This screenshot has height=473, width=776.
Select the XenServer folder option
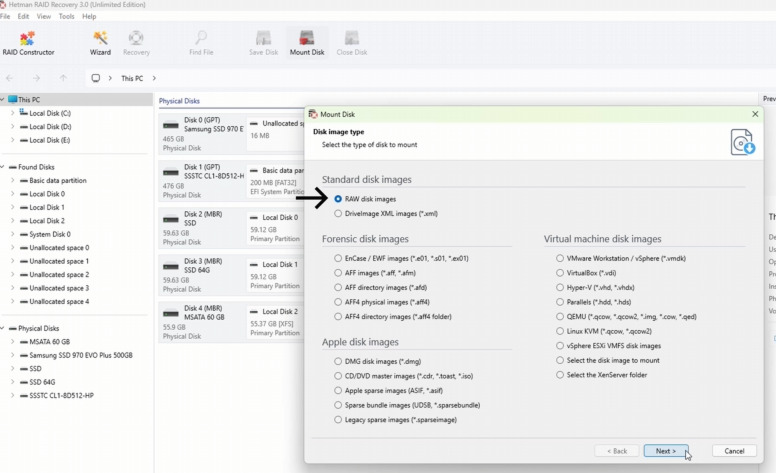point(560,375)
